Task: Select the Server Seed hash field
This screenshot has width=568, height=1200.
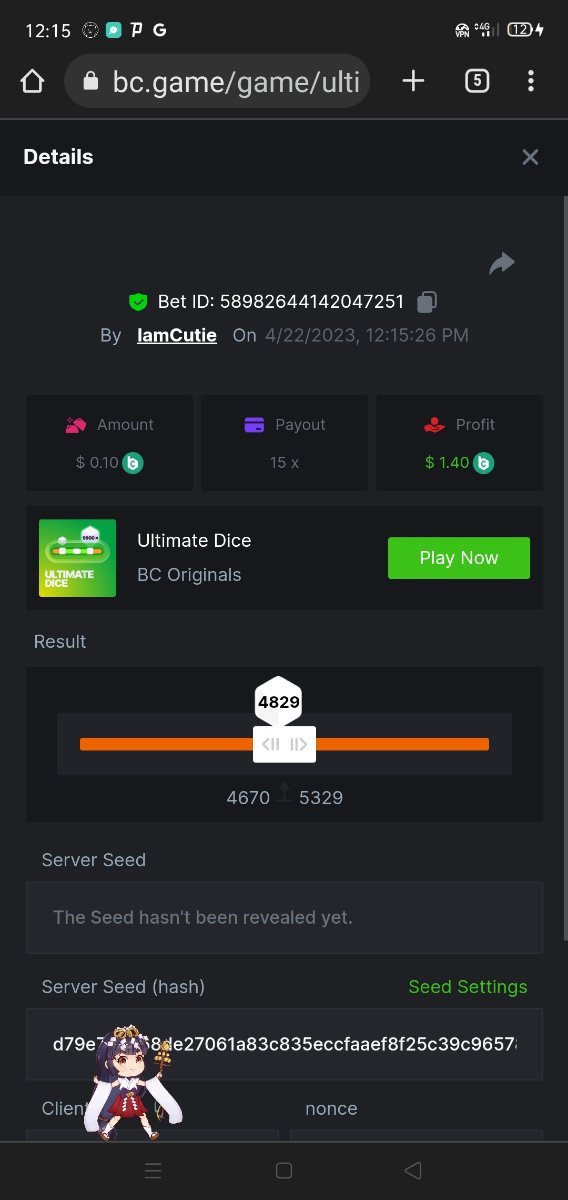Action: [284, 1044]
